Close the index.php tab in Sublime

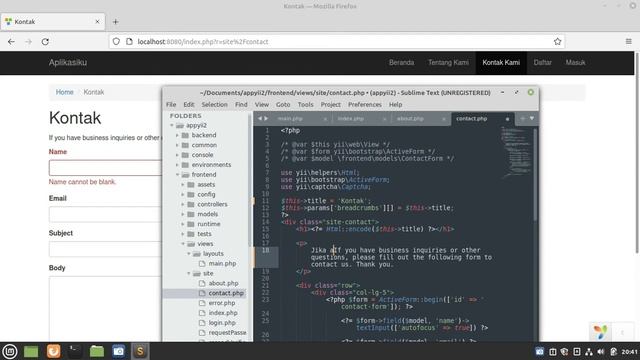[384, 119]
